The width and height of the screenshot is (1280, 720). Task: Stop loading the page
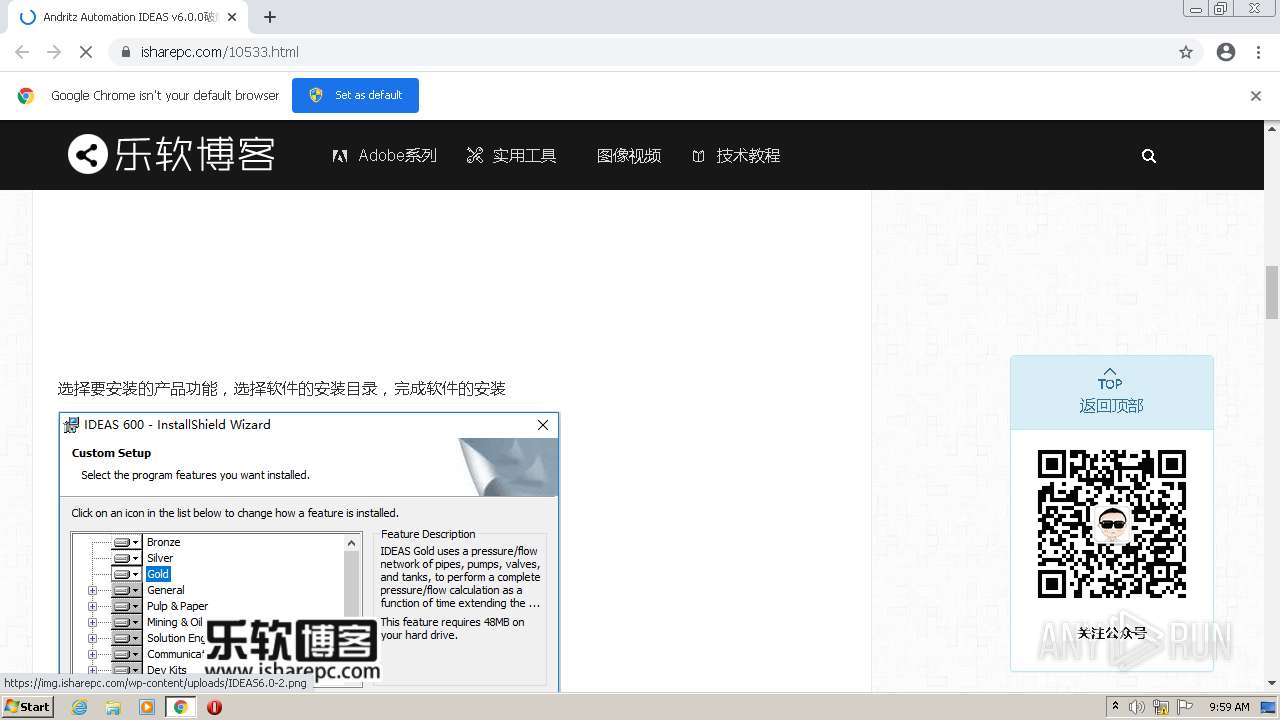[86, 52]
